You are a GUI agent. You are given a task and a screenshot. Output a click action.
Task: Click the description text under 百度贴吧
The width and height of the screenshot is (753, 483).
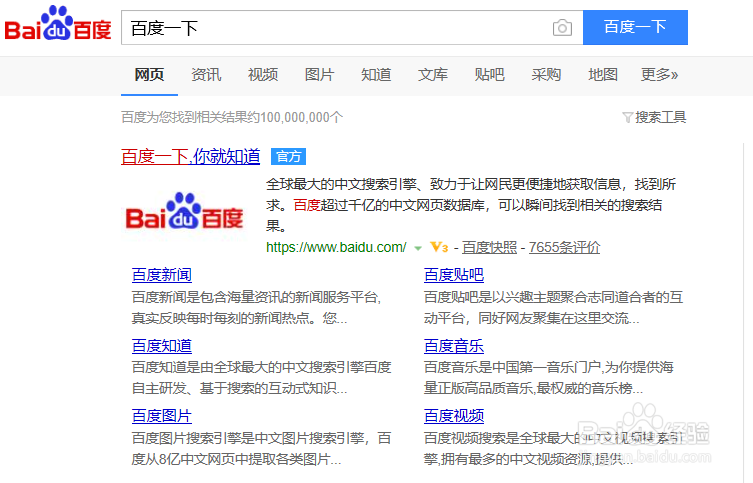click(553, 308)
